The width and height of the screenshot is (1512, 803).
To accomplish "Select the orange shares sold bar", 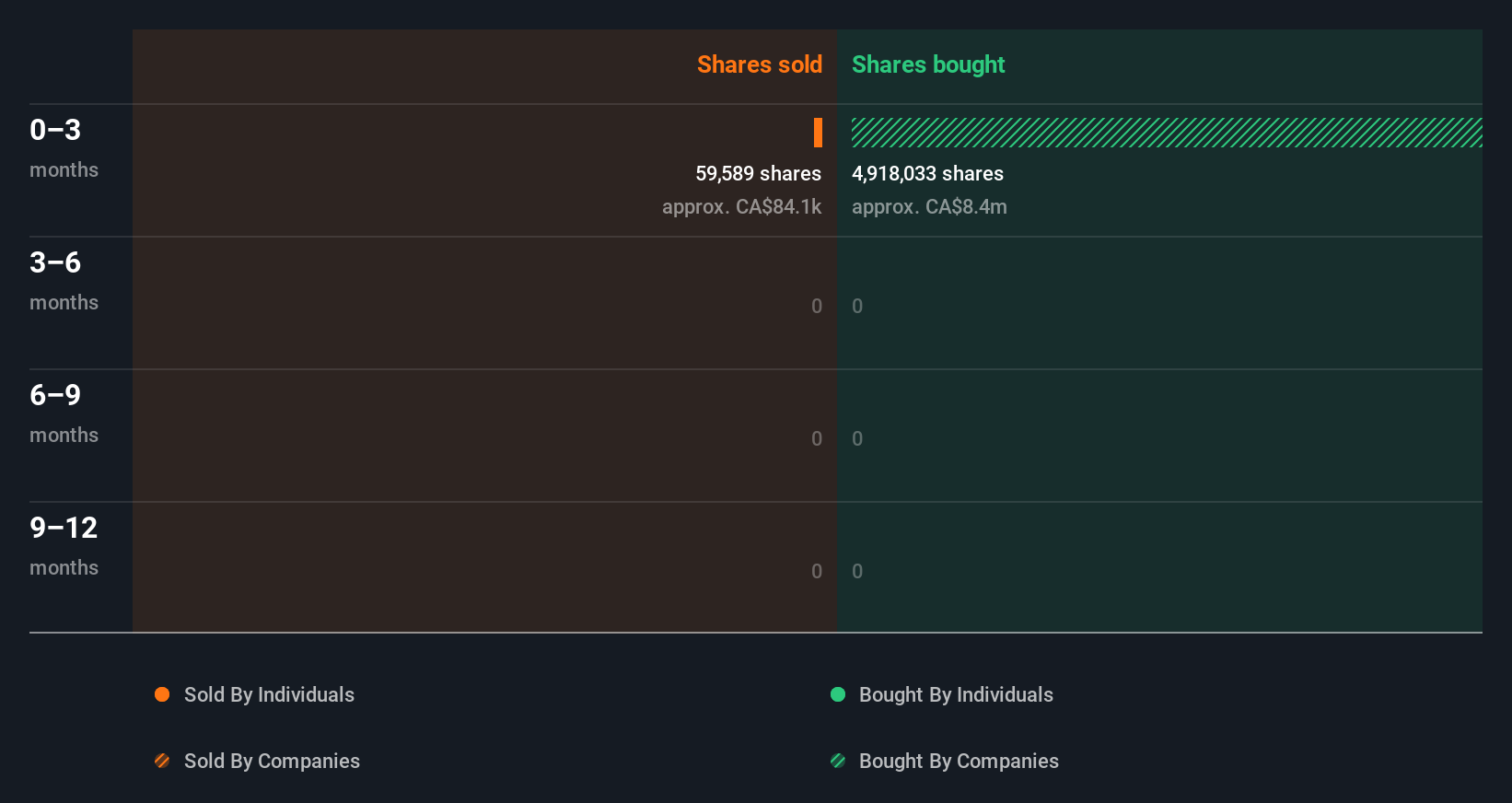I will [818, 133].
